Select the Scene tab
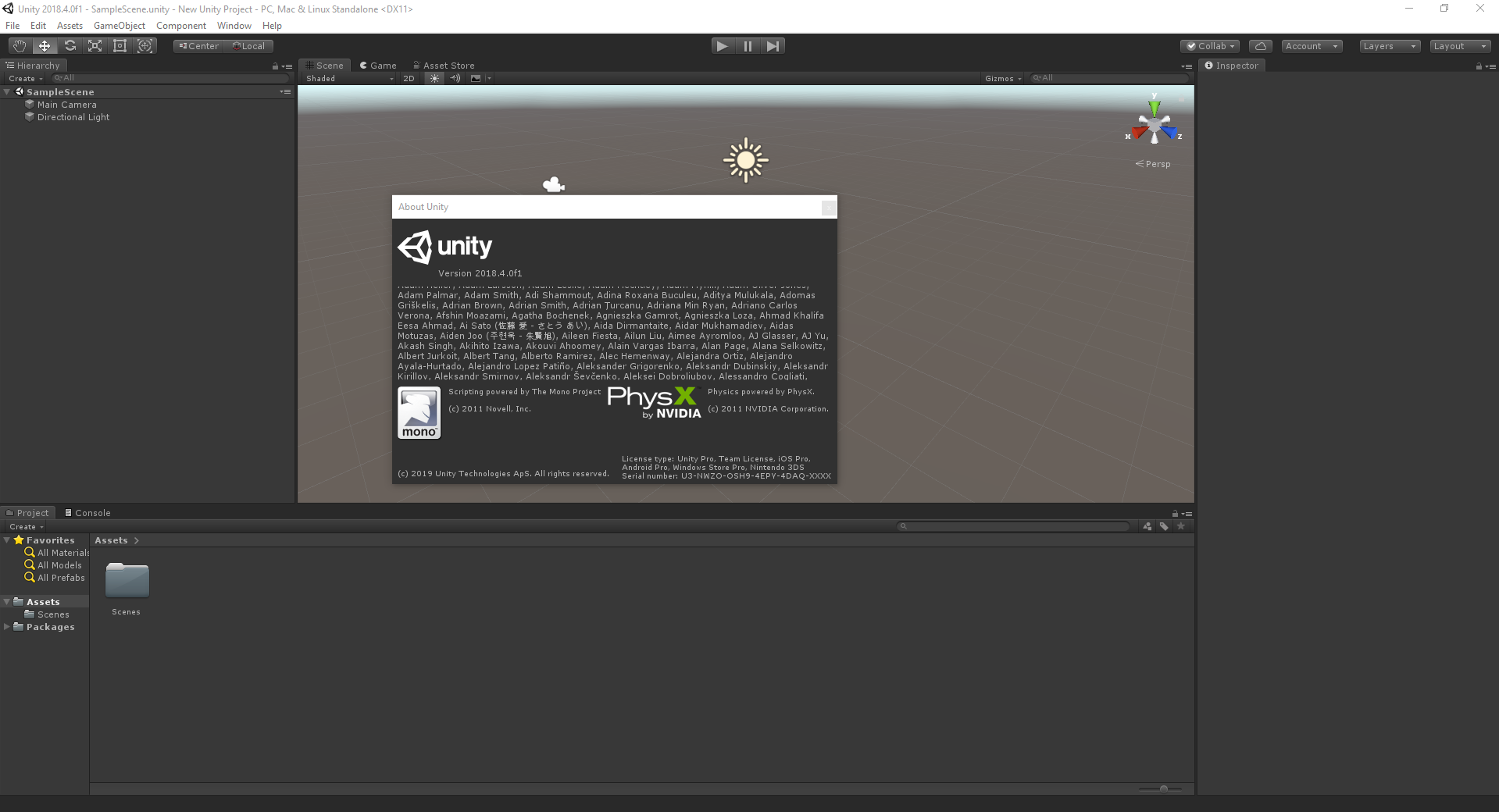The height and width of the screenshot is (812, 1499). coord(325,66)
